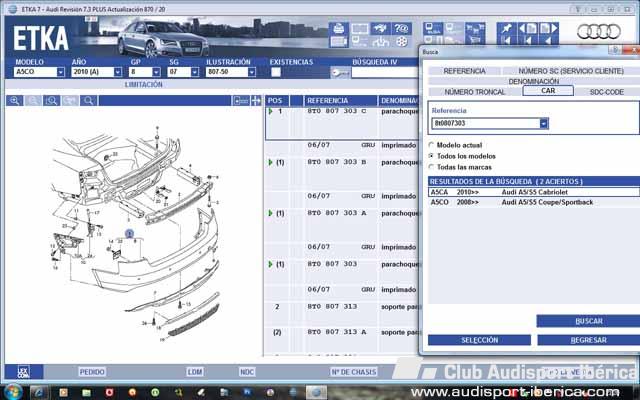Screen dimensions: 640x400
Task: Open the SG dropdown showing 07
Action: click(195, 72)
